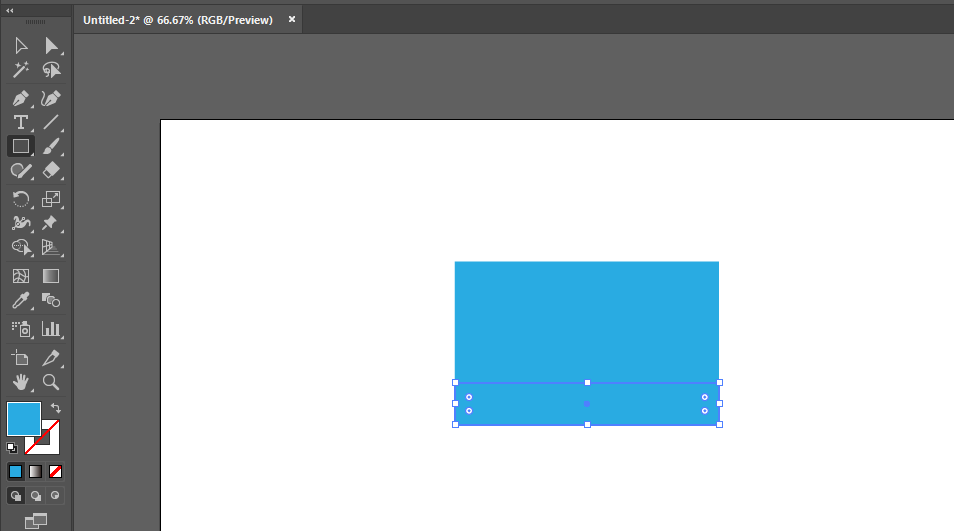The image size is (954, 531).
Task: Click the top-center bounding box handle
Action: [x=587, y=383]
